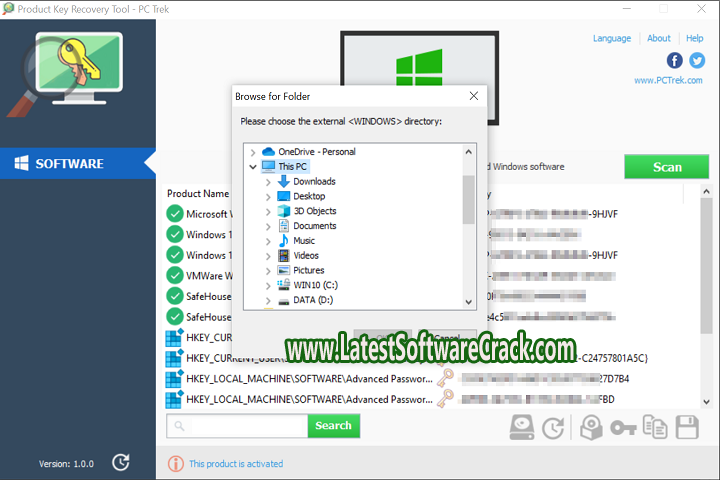Collapse the This PC tree node
720x480 pixels.
(253, 167)
